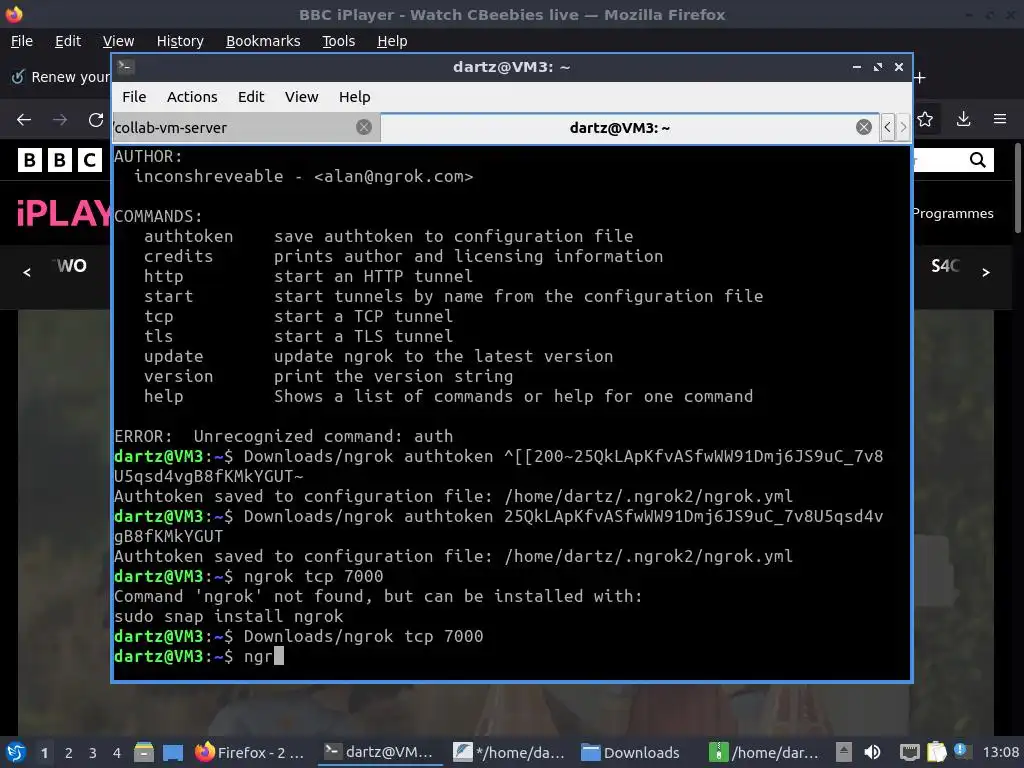Open the Firefox hamburger application menu

coord(1000,119)
